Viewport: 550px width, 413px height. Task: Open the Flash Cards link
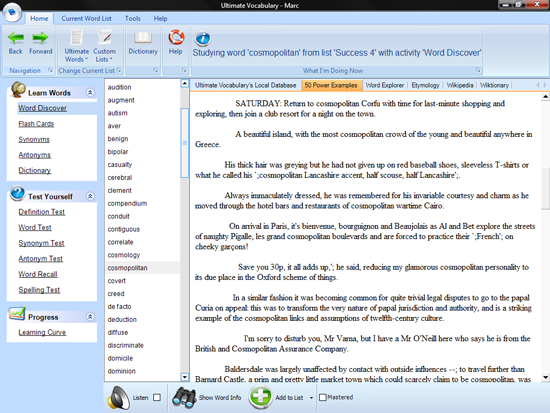click(36, 124)
